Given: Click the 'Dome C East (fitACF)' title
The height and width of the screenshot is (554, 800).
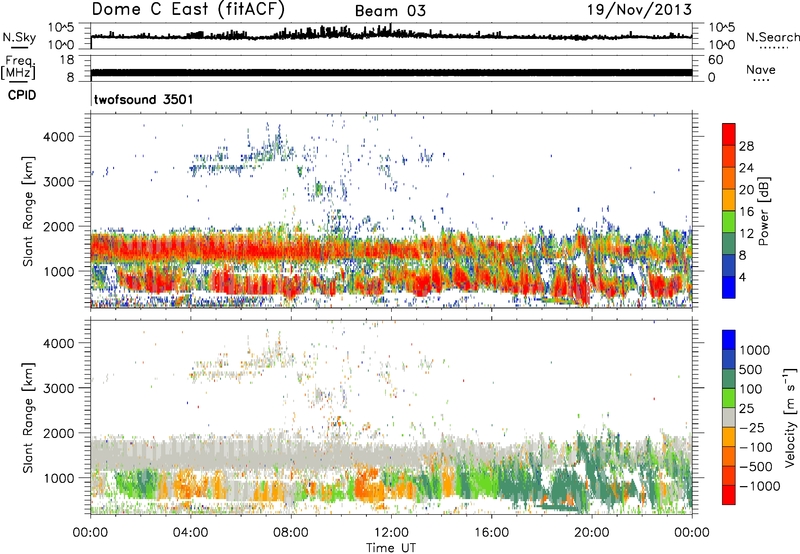Looking at the screenshot, I should [x=188, y=9].
